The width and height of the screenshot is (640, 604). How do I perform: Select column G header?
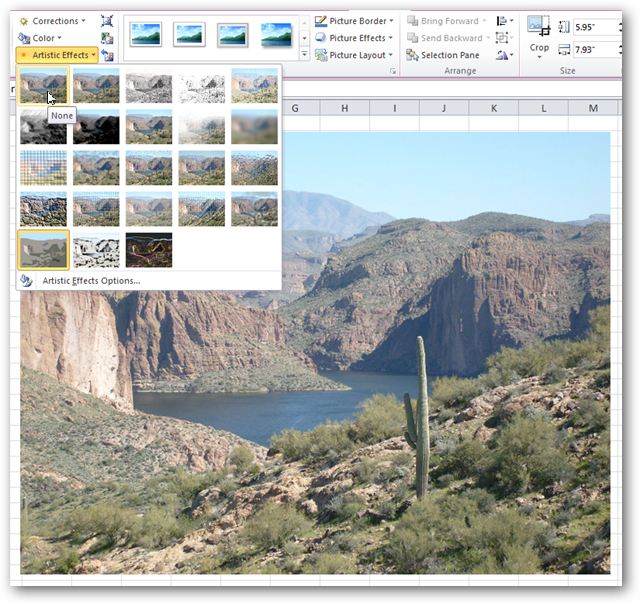(295, 109)
